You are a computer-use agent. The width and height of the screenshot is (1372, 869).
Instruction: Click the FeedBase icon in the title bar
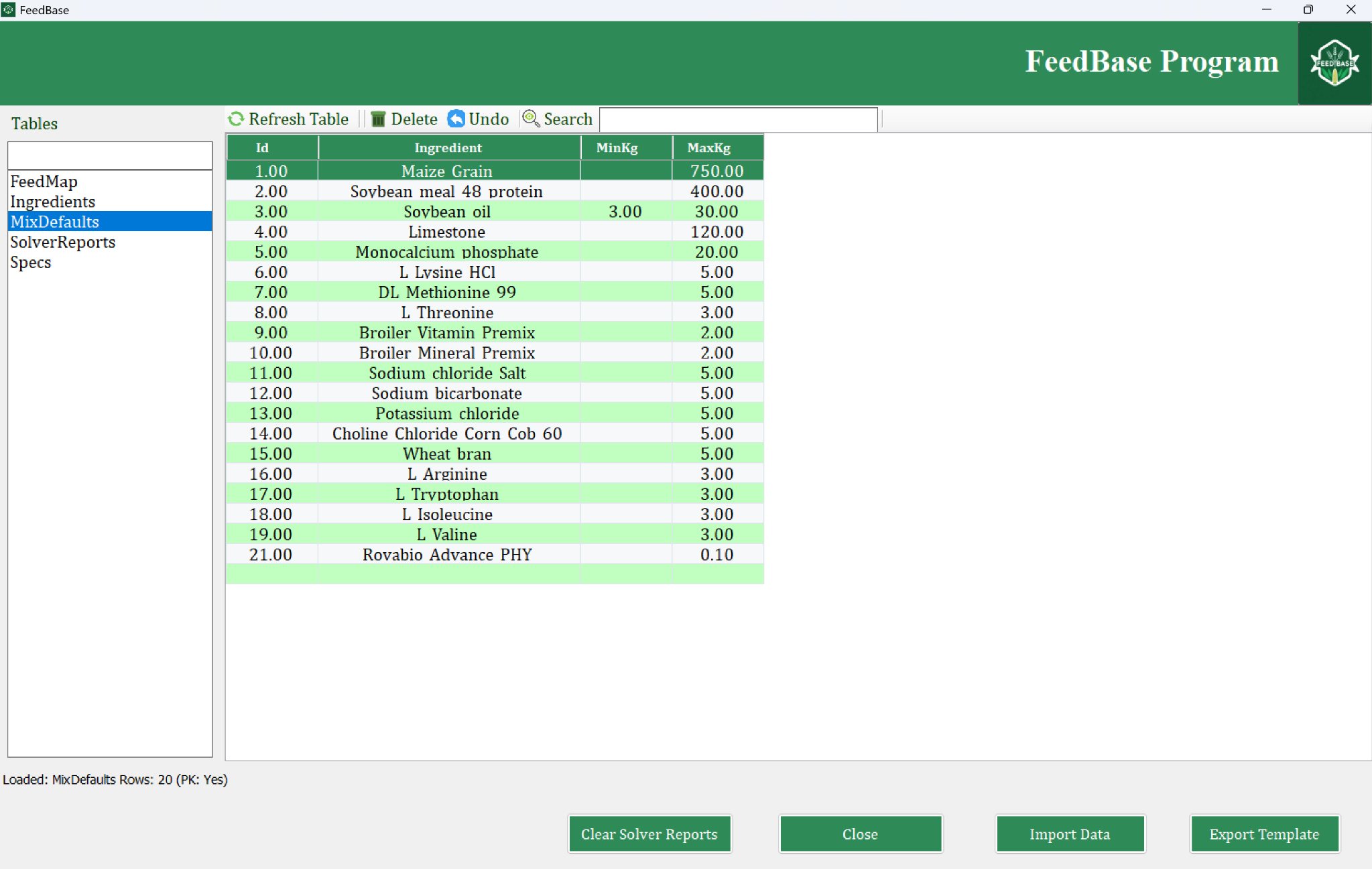click(9, 9)
